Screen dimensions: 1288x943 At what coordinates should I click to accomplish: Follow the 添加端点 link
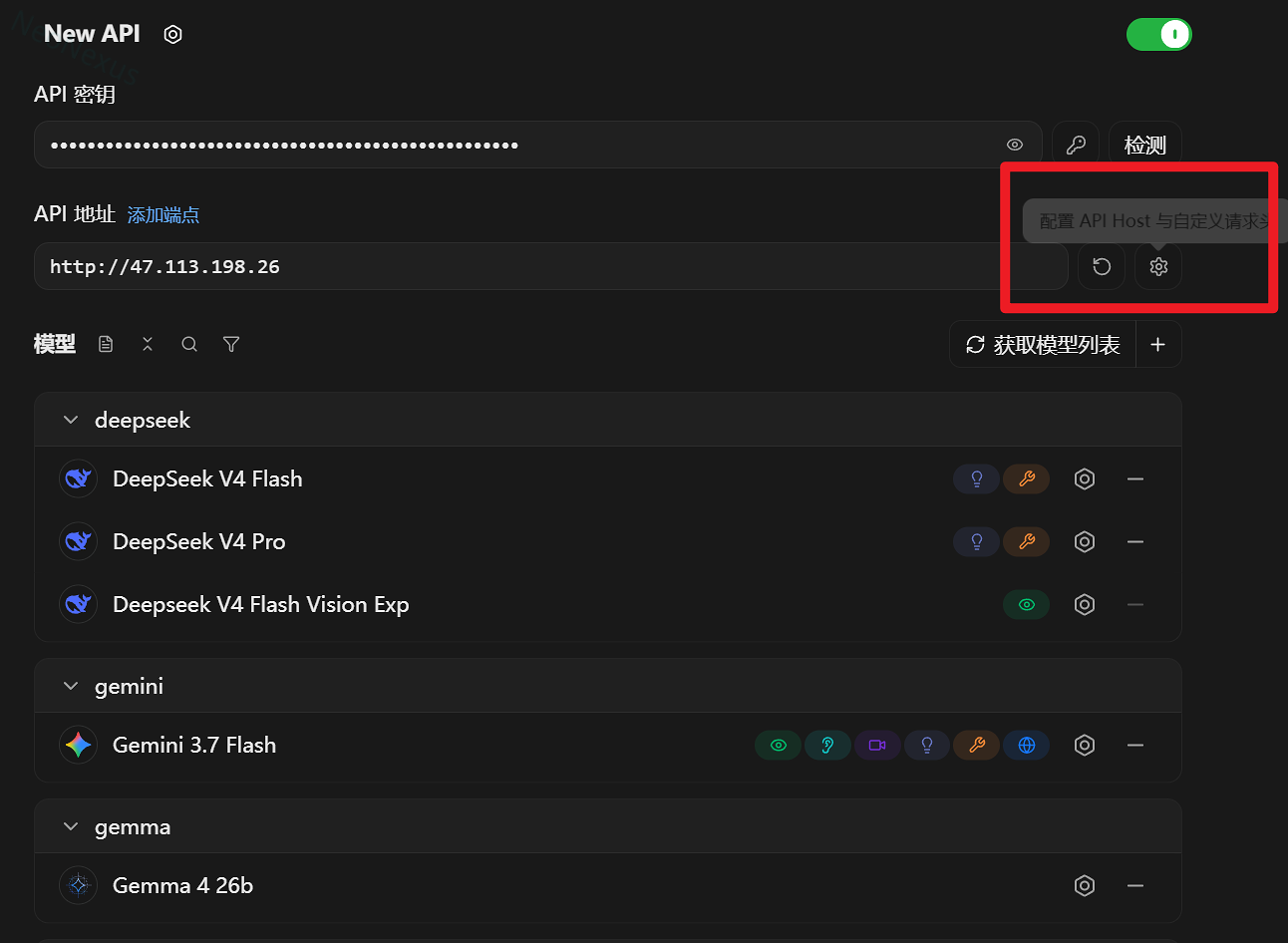[x=163, y=214]
